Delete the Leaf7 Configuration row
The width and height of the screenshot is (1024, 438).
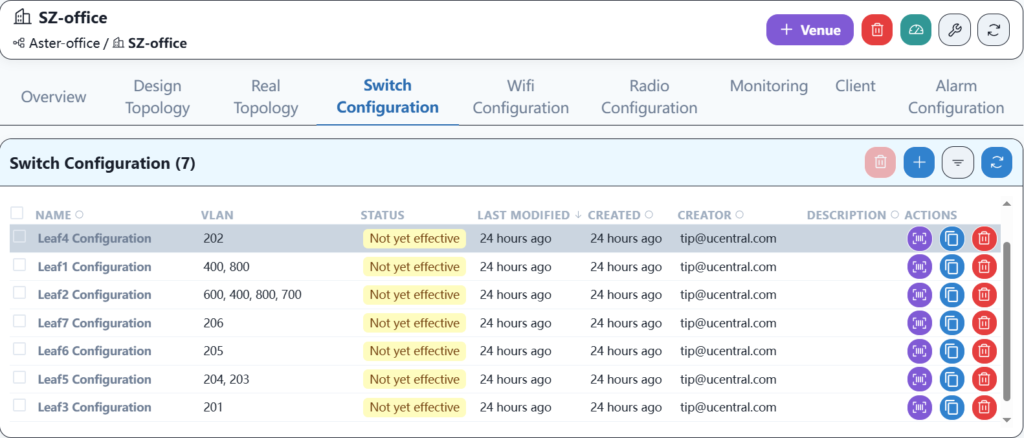pyautogui.click(x=985, y=323)
